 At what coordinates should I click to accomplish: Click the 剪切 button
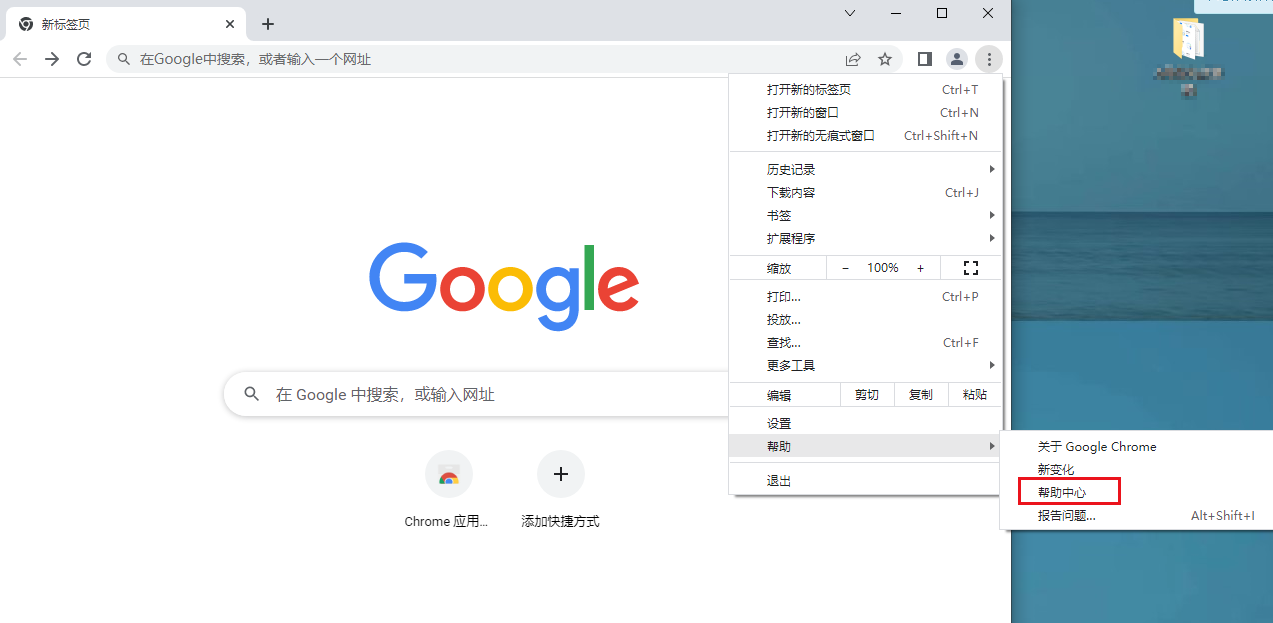coord(867,394)
